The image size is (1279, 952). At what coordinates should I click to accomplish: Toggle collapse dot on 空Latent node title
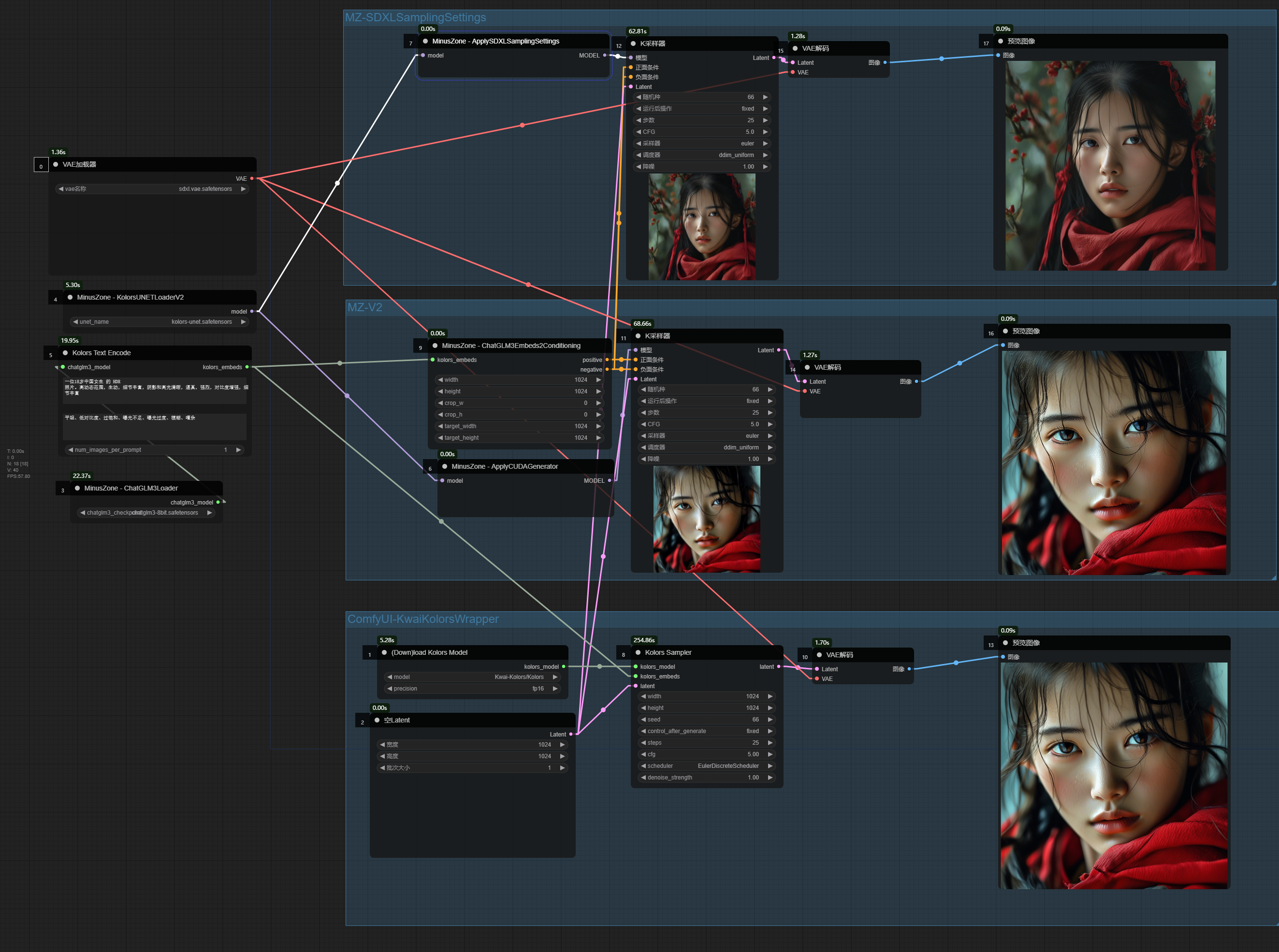[x=377, y=721]
